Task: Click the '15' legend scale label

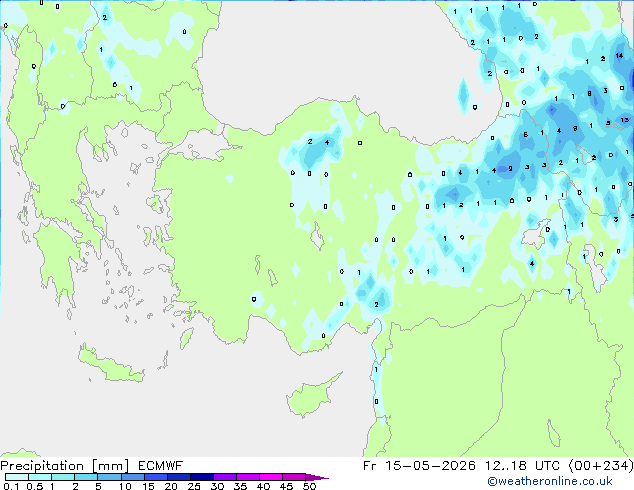Action: pyautogui.click(x=148, y=486)
